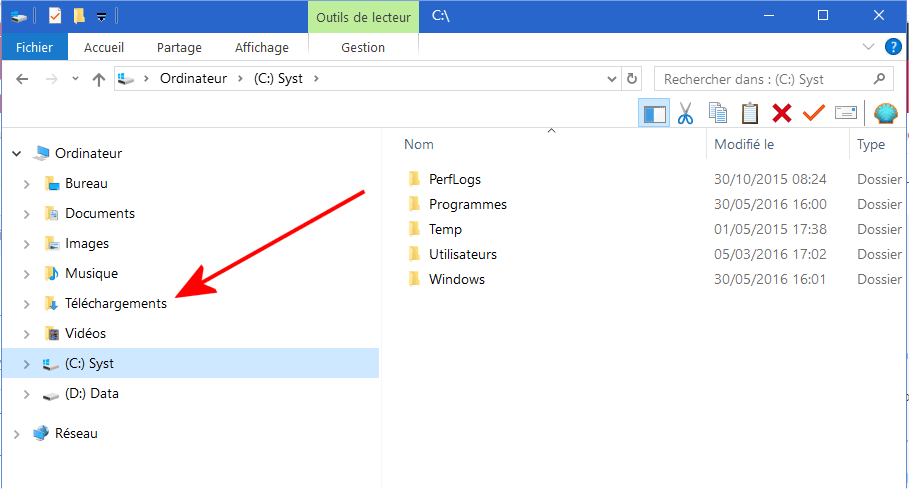Viewport: 909px width, 489px height.
Task: Switch to the Accueil tab
Action: click(x=104, y=48)
